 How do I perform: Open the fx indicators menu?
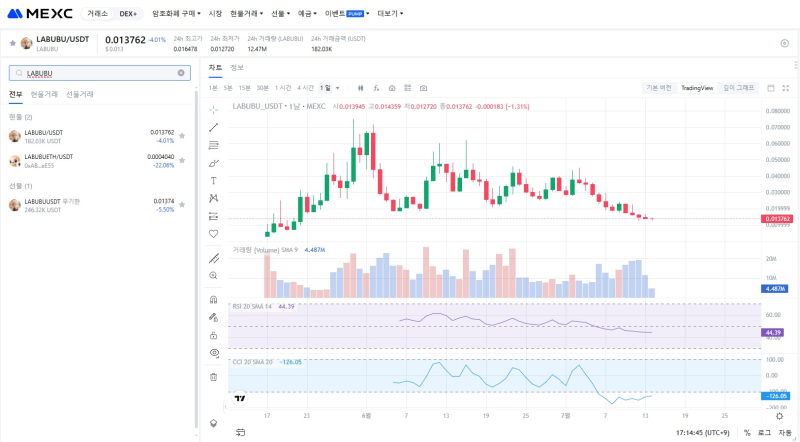376,88
